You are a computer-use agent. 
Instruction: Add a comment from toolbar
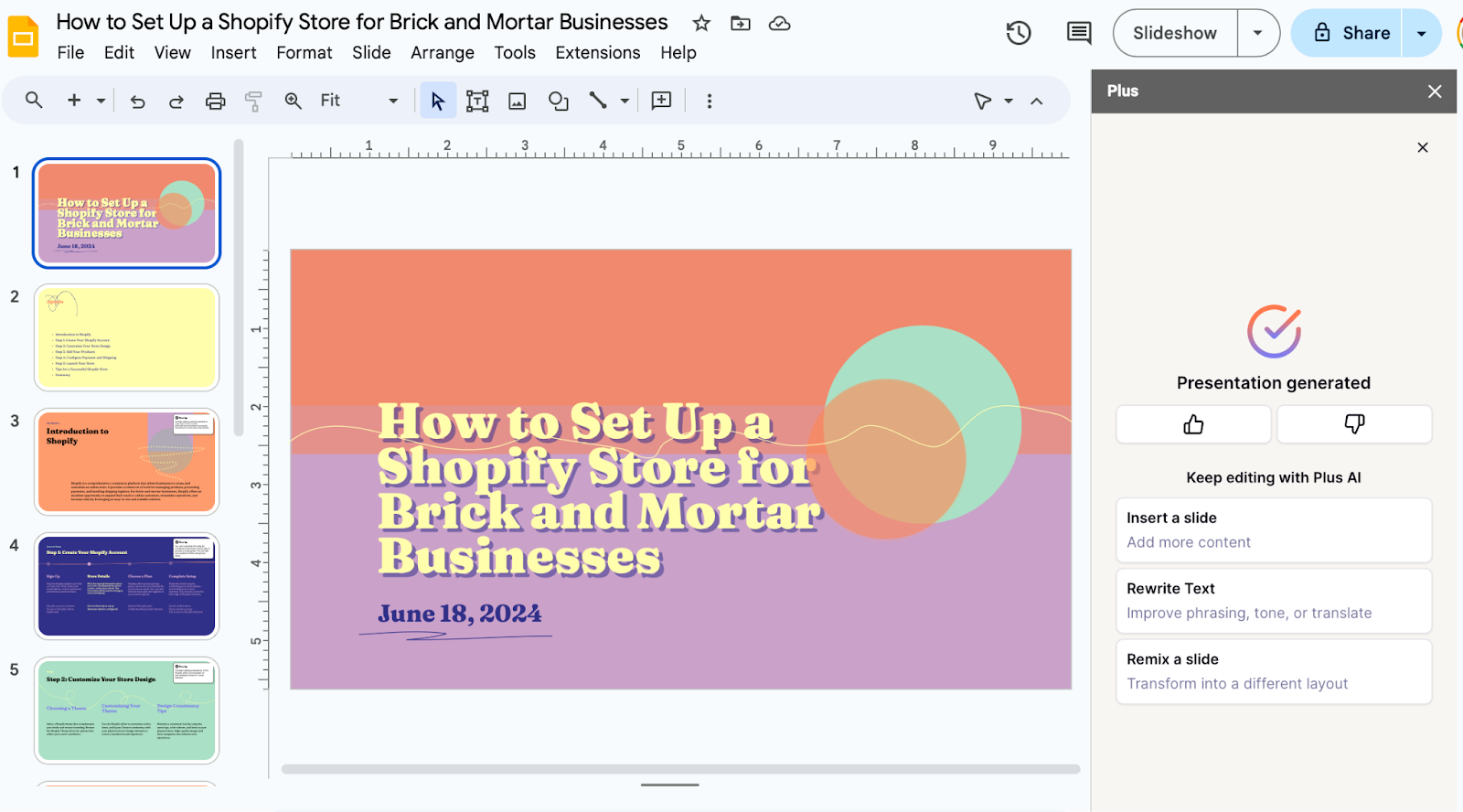click(x=661, y=101)
